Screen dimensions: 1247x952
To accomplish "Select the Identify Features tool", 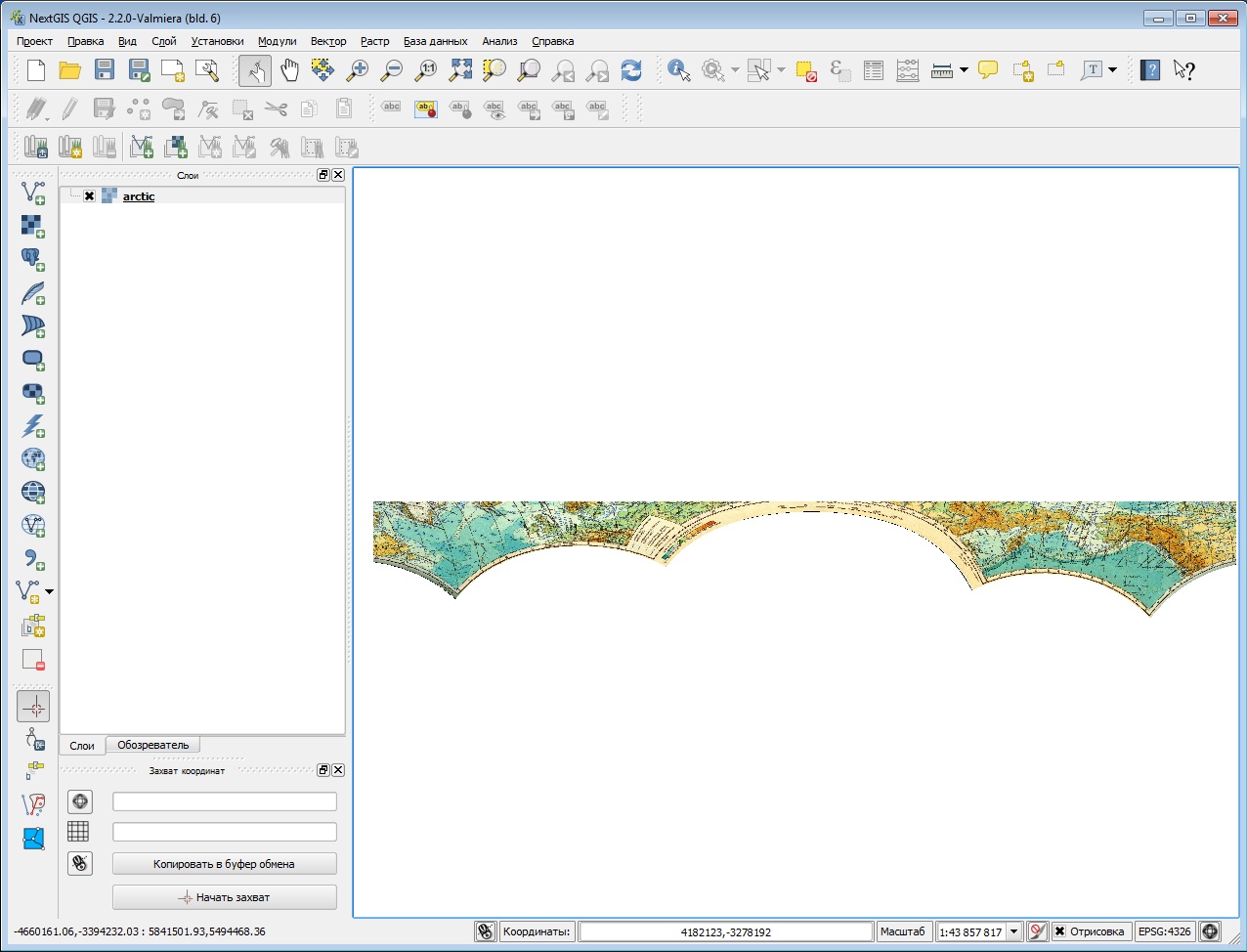I will [679, 69].
